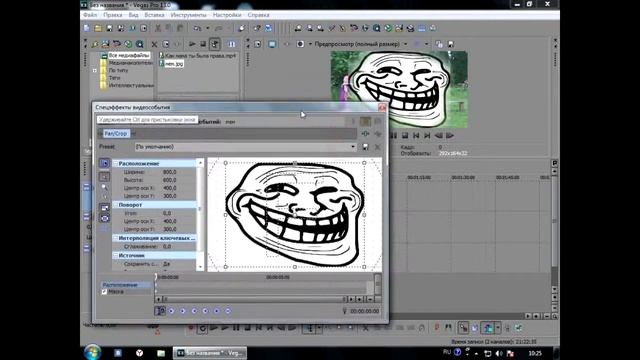Open the Undo history dropdown arrow
The width and height of the screenshot is (640, 360).
click(x=207, y=28)
